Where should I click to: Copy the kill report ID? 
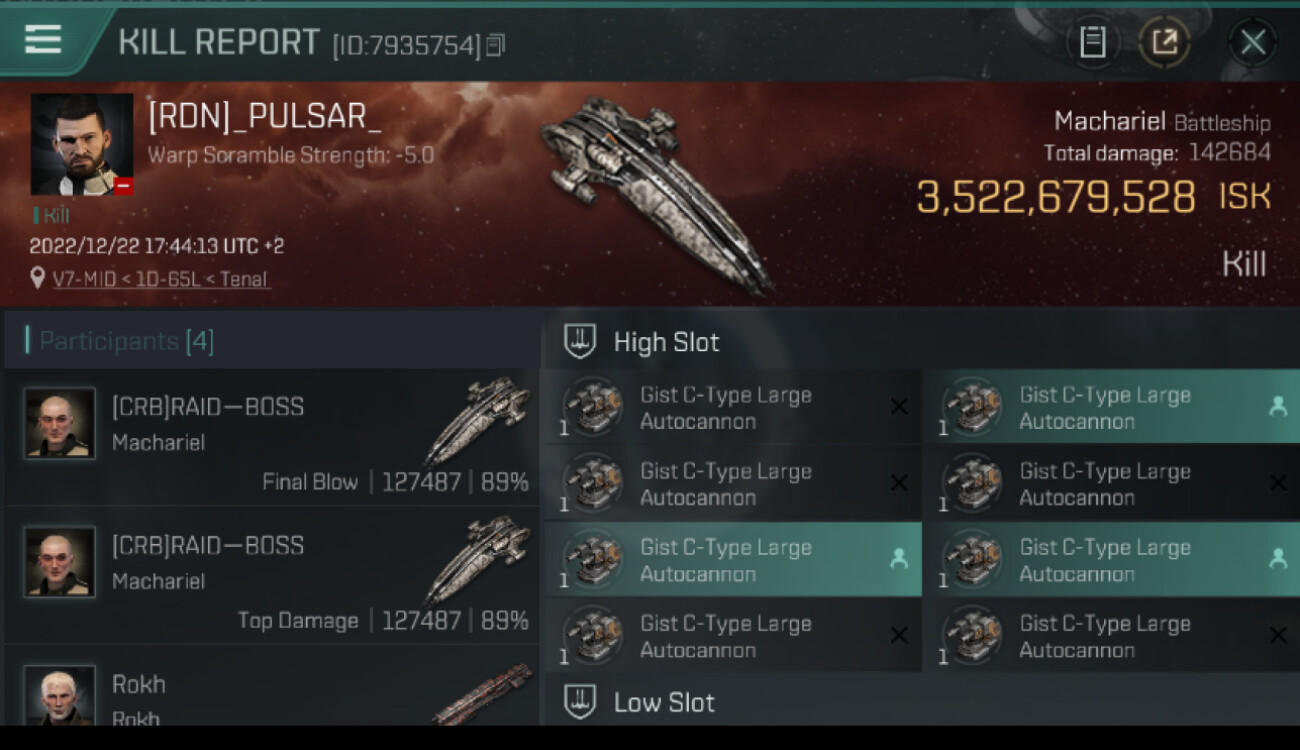click(496, 46)
